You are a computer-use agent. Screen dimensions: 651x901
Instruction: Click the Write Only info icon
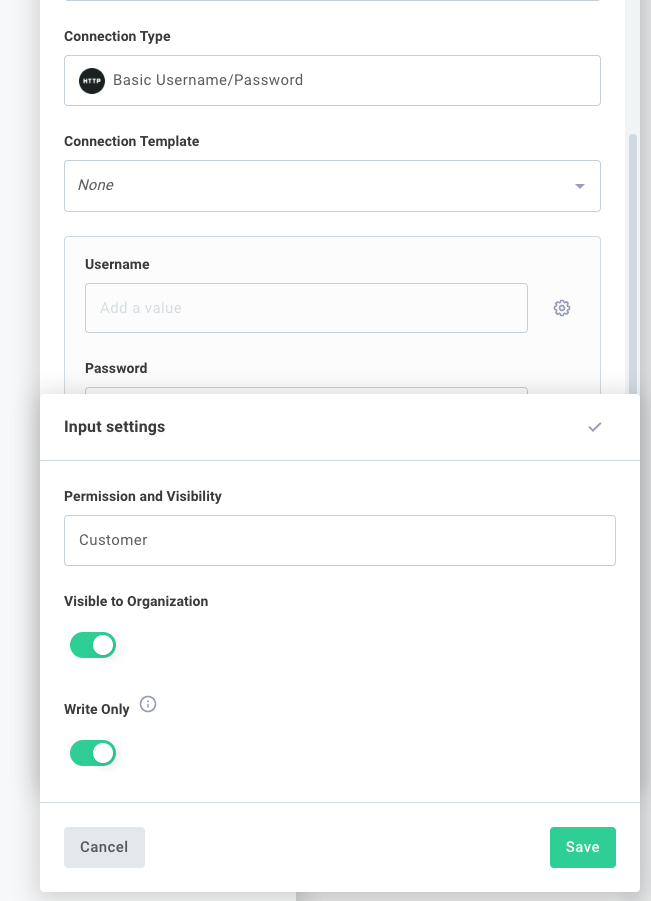coord(147,705)
